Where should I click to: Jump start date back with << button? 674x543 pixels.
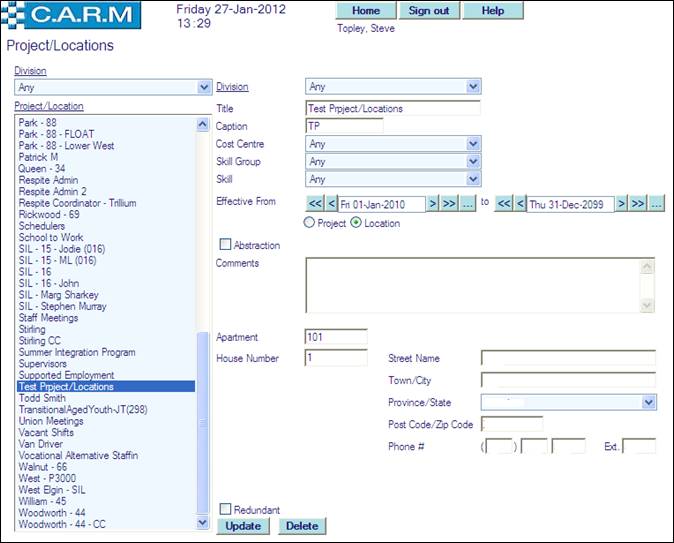pos(304,204)
